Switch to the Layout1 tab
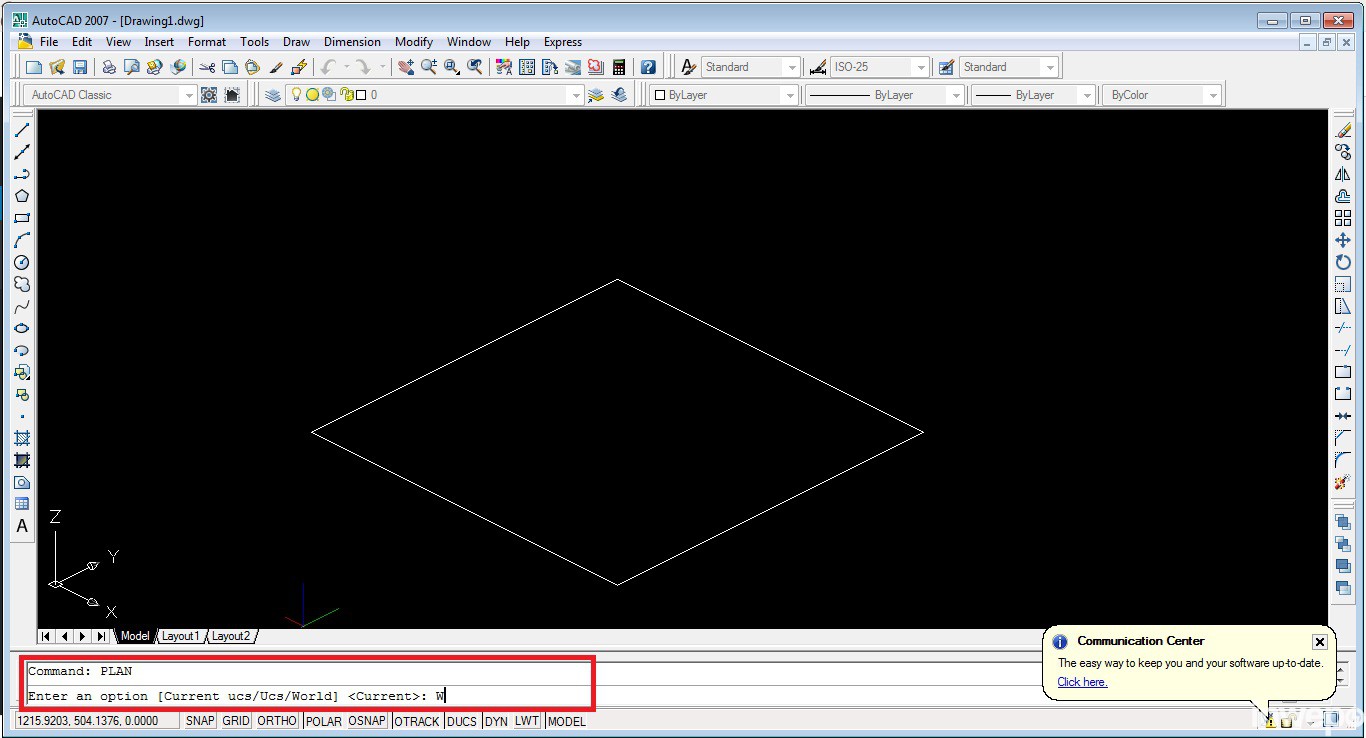 pyautogui.click(x=181, y=636)
